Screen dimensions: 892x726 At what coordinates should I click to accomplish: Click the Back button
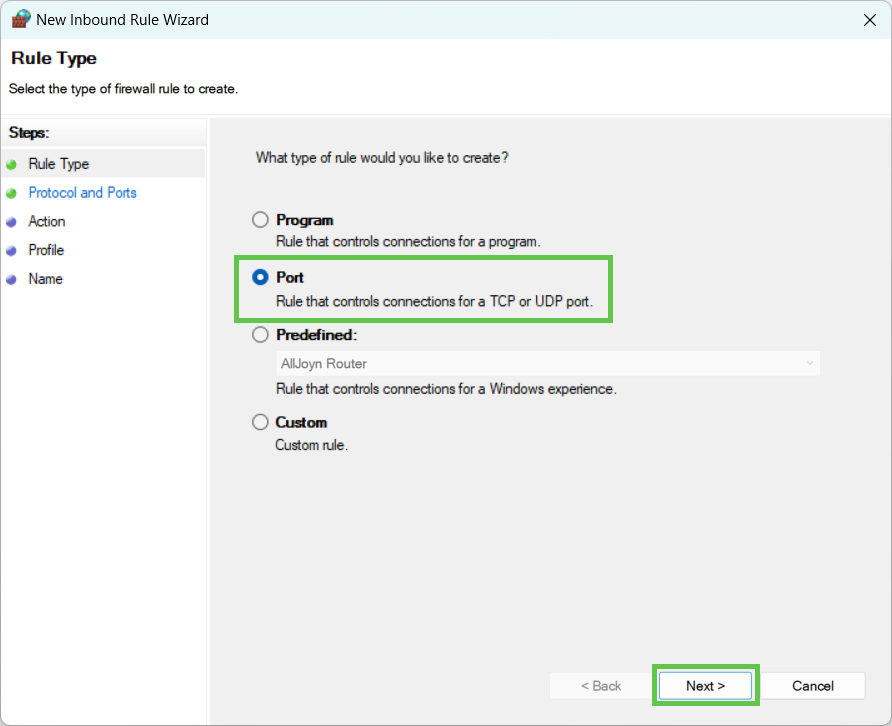tap(601, 686)
